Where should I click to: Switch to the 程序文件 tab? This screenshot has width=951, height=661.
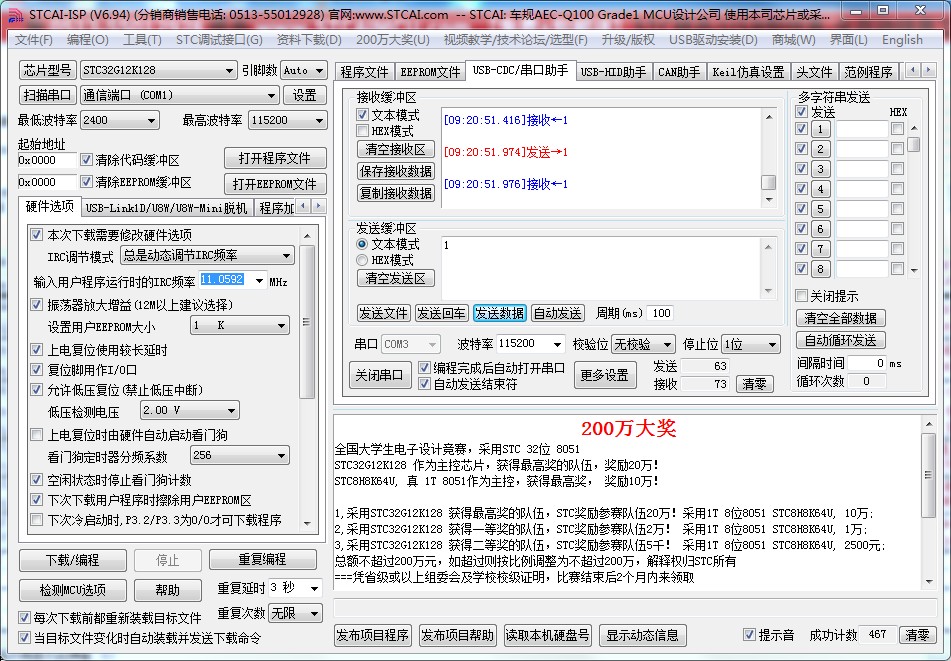[x=364, y=72]
